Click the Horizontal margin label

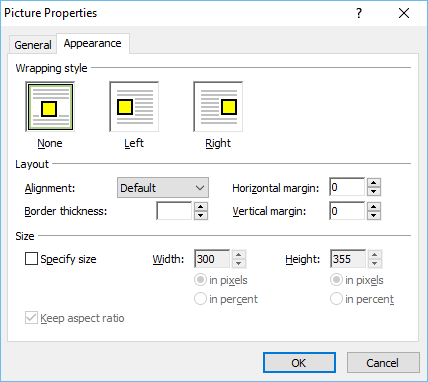(x=276, y=188)
